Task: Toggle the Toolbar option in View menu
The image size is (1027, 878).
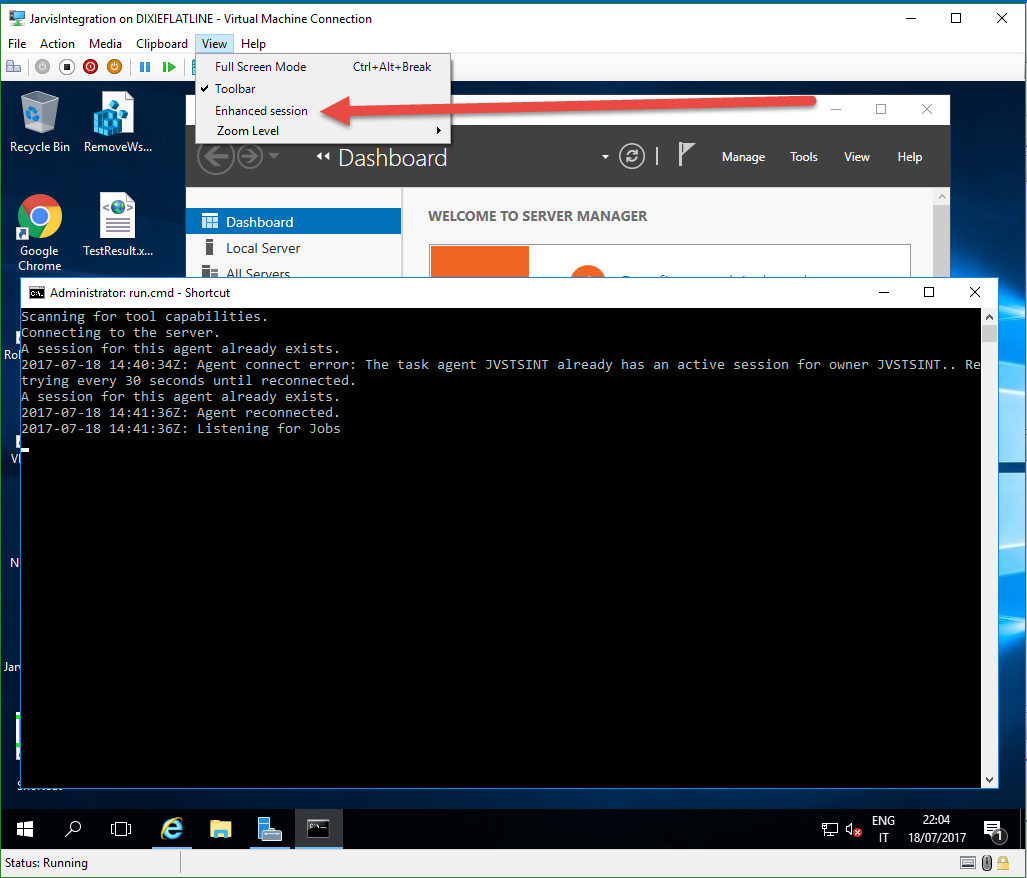Action: [x=323, y=88]
